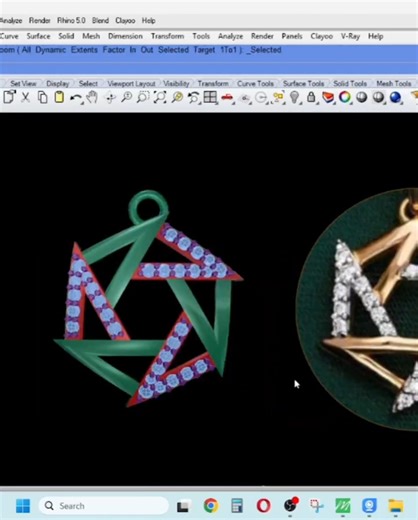Choose the Dynamic zoom command option
Image resolution: width=418 pixels, height=520 pixels.
[50, 50]
